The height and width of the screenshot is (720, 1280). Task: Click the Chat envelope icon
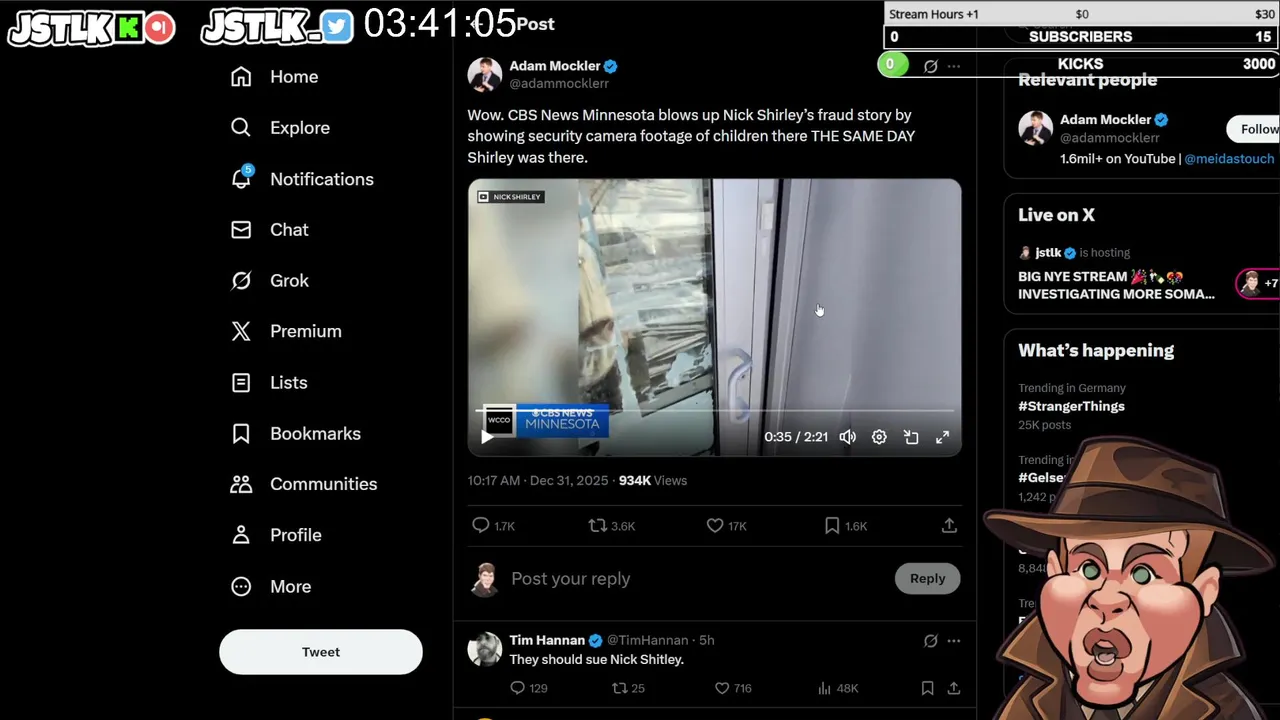[241, 230]
